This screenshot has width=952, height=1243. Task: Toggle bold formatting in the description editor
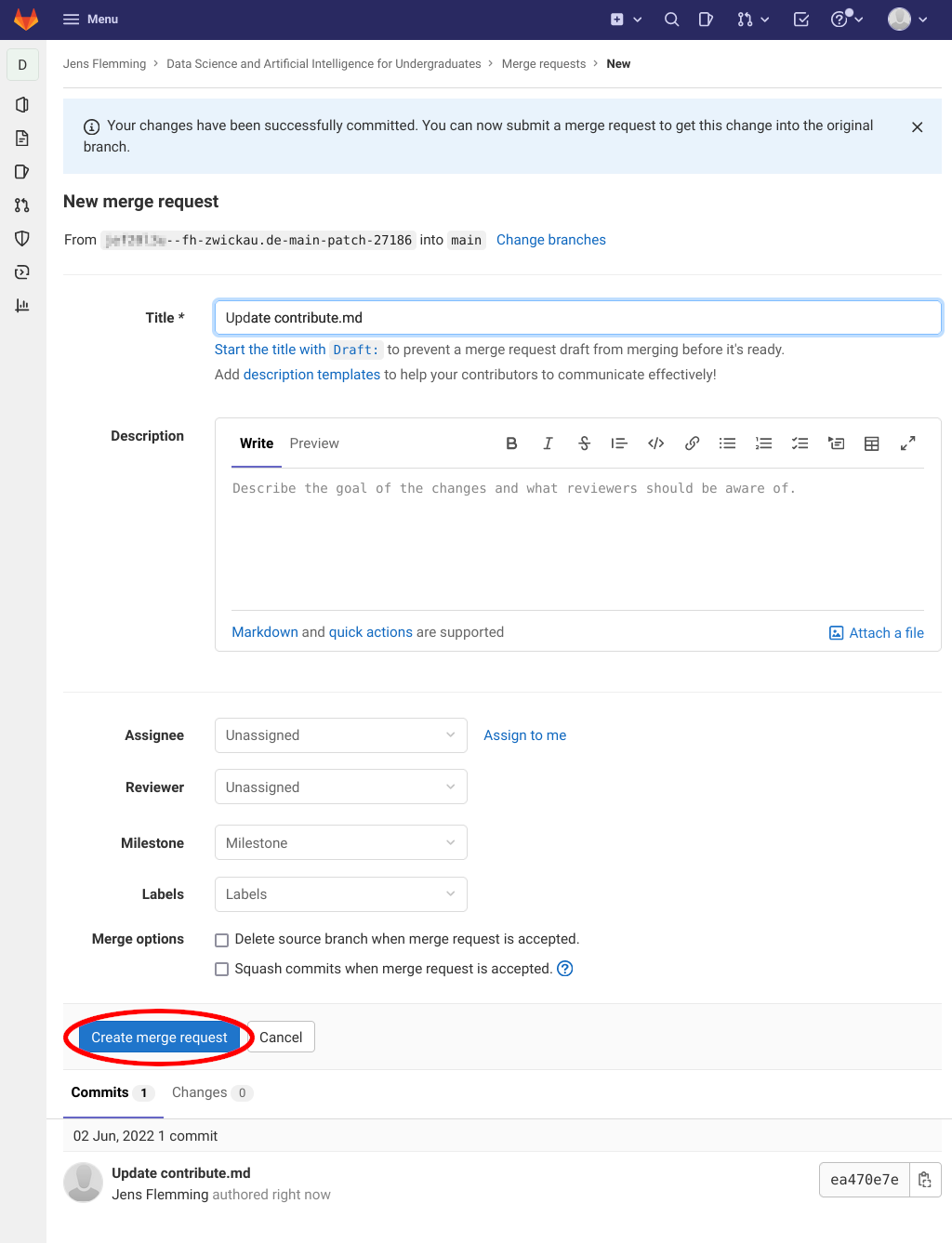pyautogui.click(x=511, y=443)
